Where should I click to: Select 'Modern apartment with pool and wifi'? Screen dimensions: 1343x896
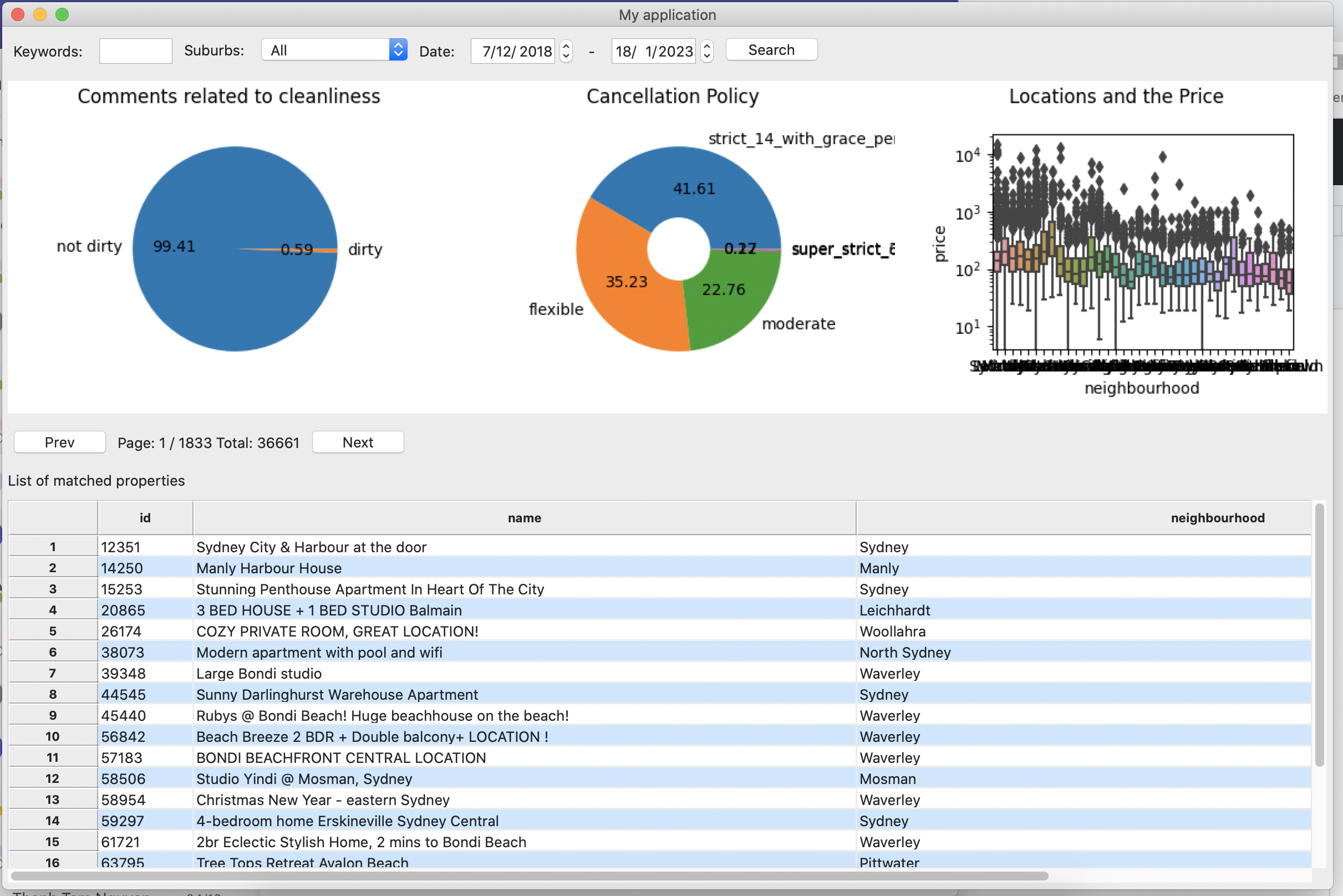(524, 653)
